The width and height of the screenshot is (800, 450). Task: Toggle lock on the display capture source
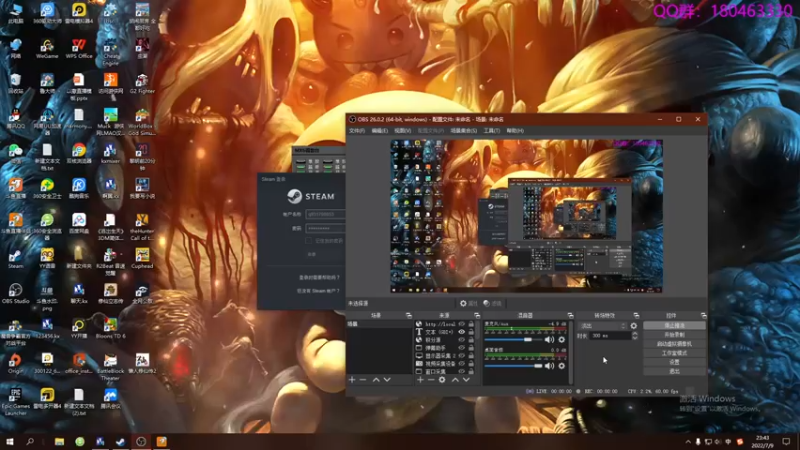471,356
